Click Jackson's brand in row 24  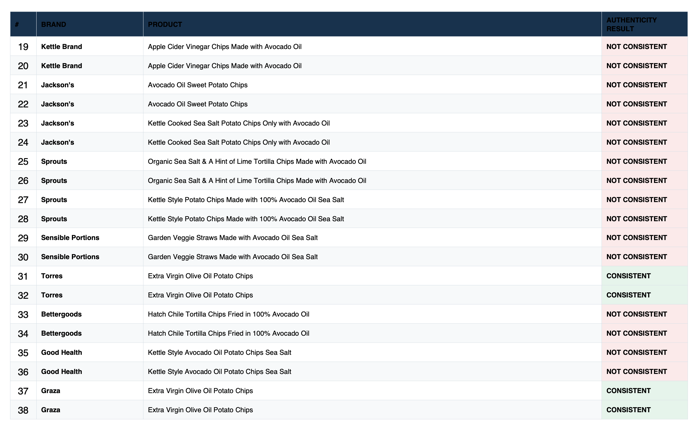pos(58,143)
